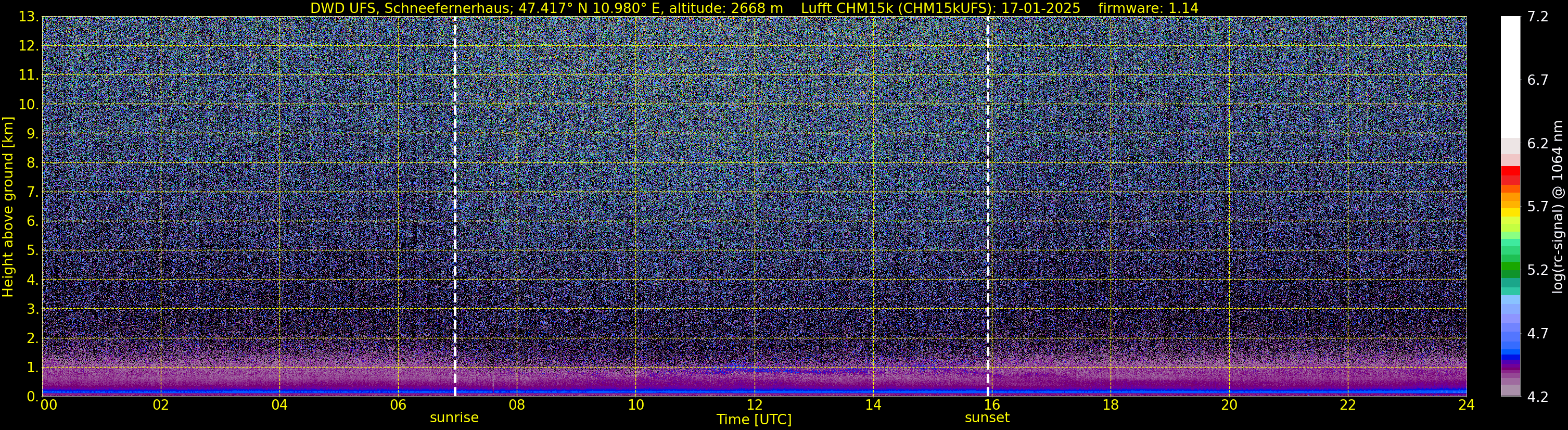
Task: Click the 'sunset' label below the time axis
Action: pyautogui.click(x=987, y=418)
